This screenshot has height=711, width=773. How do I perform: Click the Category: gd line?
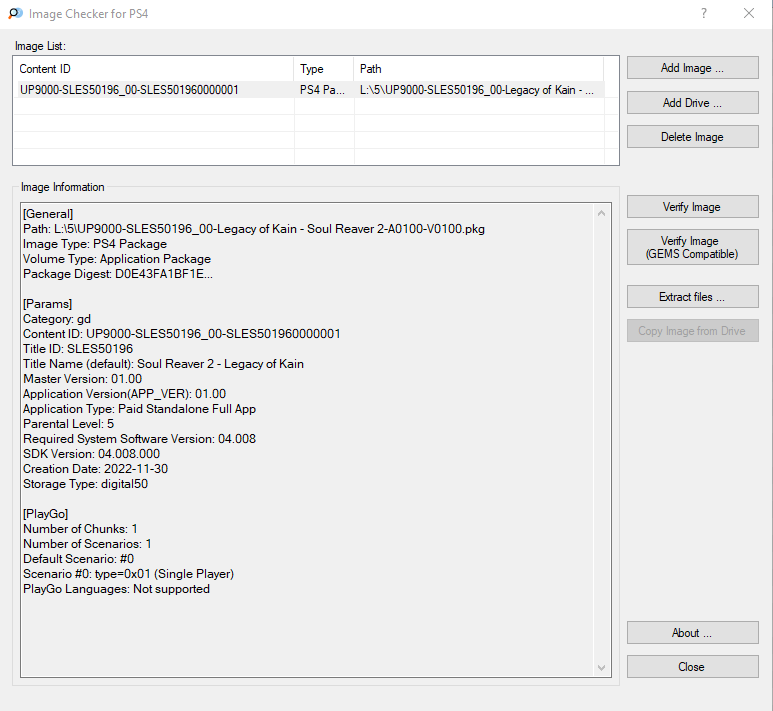pos(57,319)
